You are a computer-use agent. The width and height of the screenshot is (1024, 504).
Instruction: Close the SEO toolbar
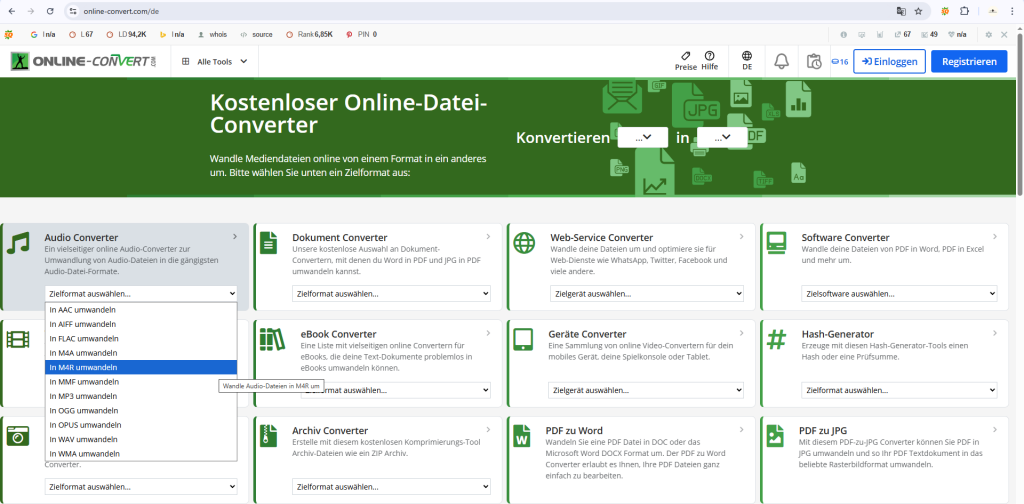[1004, 35]
